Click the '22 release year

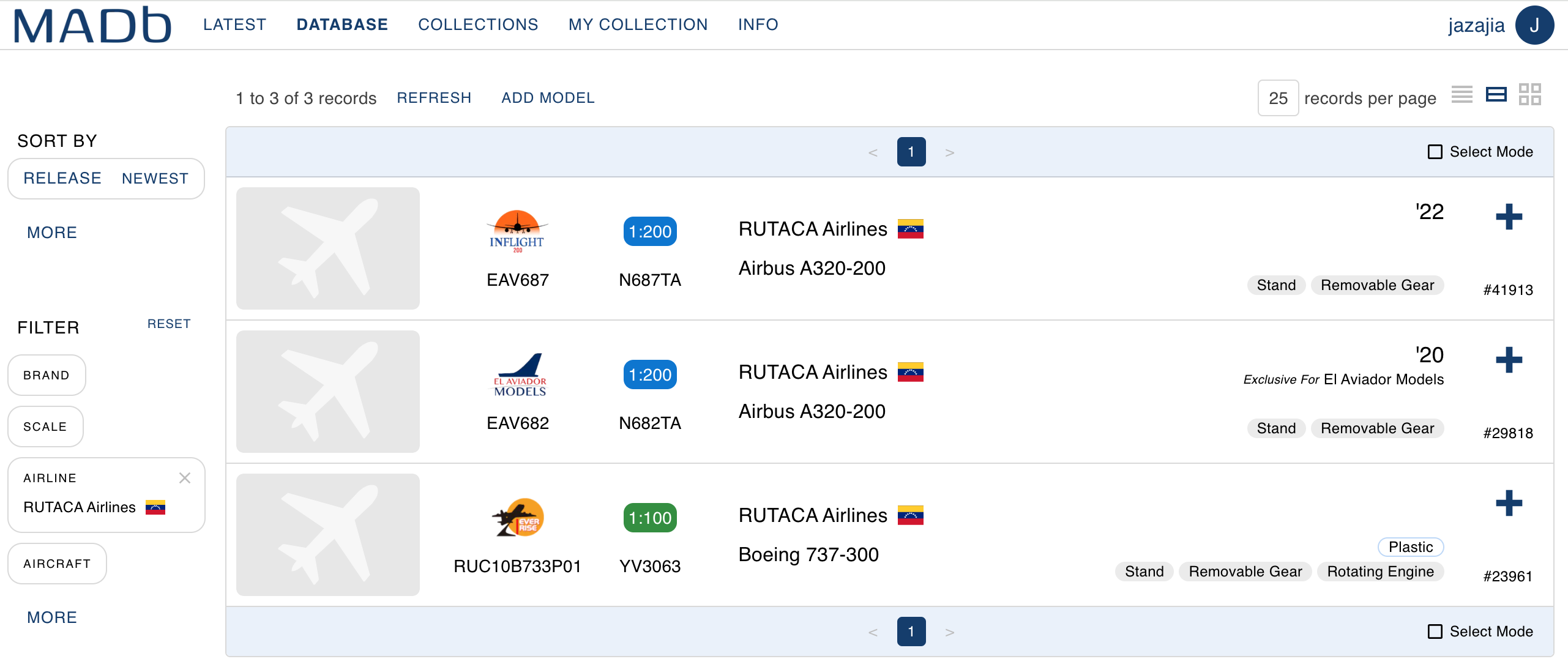(x=1430, y=212)
